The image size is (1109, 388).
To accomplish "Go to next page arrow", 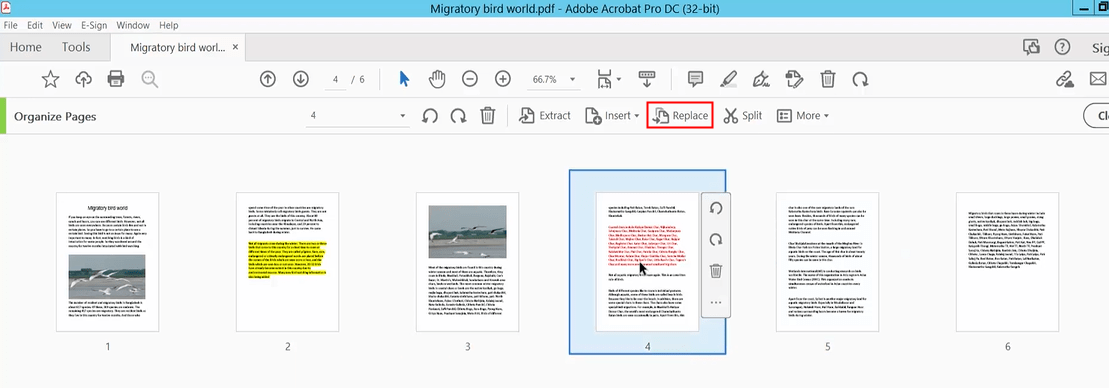I will (301, 79).
